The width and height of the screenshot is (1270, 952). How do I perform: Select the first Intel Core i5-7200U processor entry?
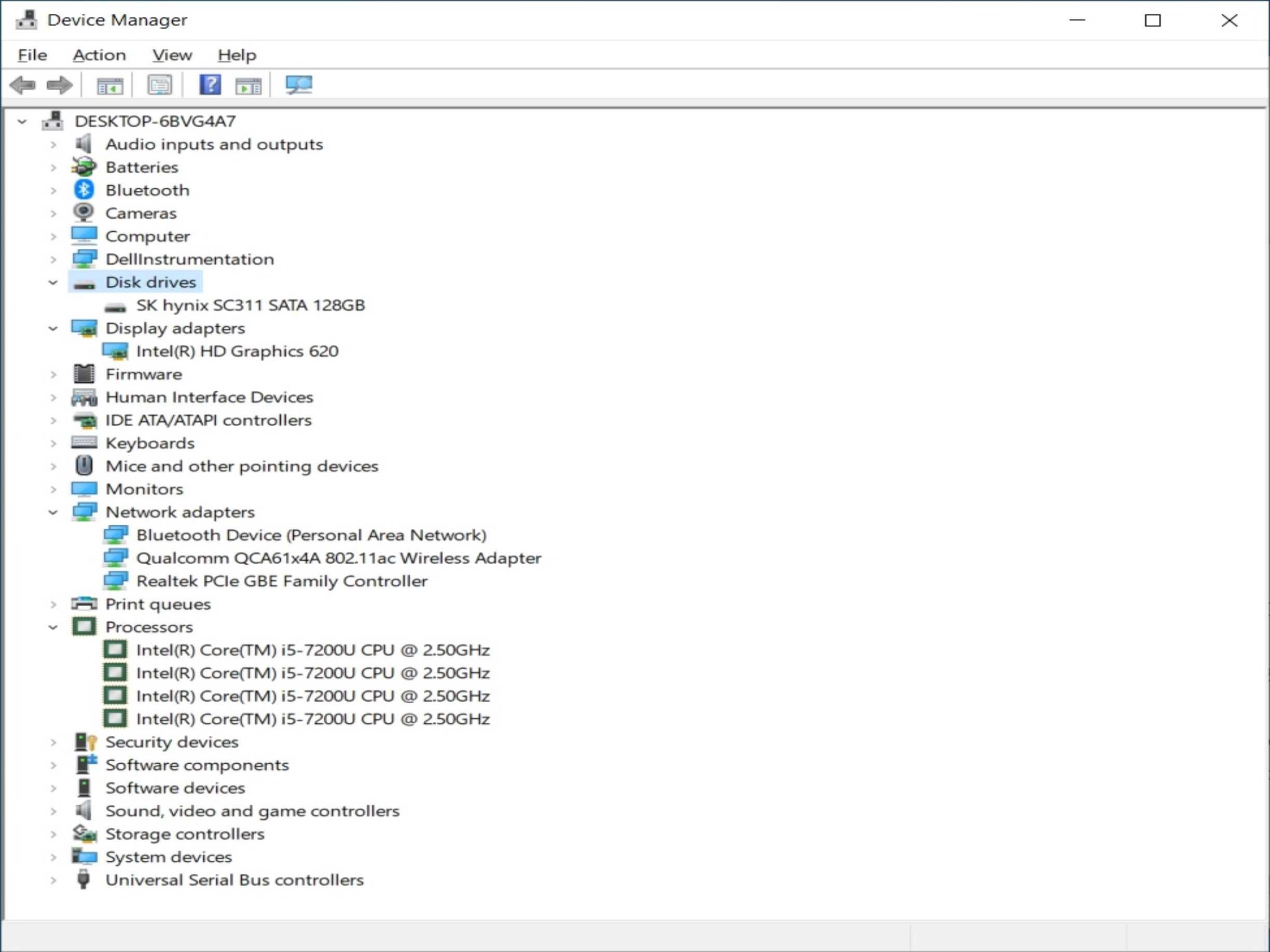313,650
